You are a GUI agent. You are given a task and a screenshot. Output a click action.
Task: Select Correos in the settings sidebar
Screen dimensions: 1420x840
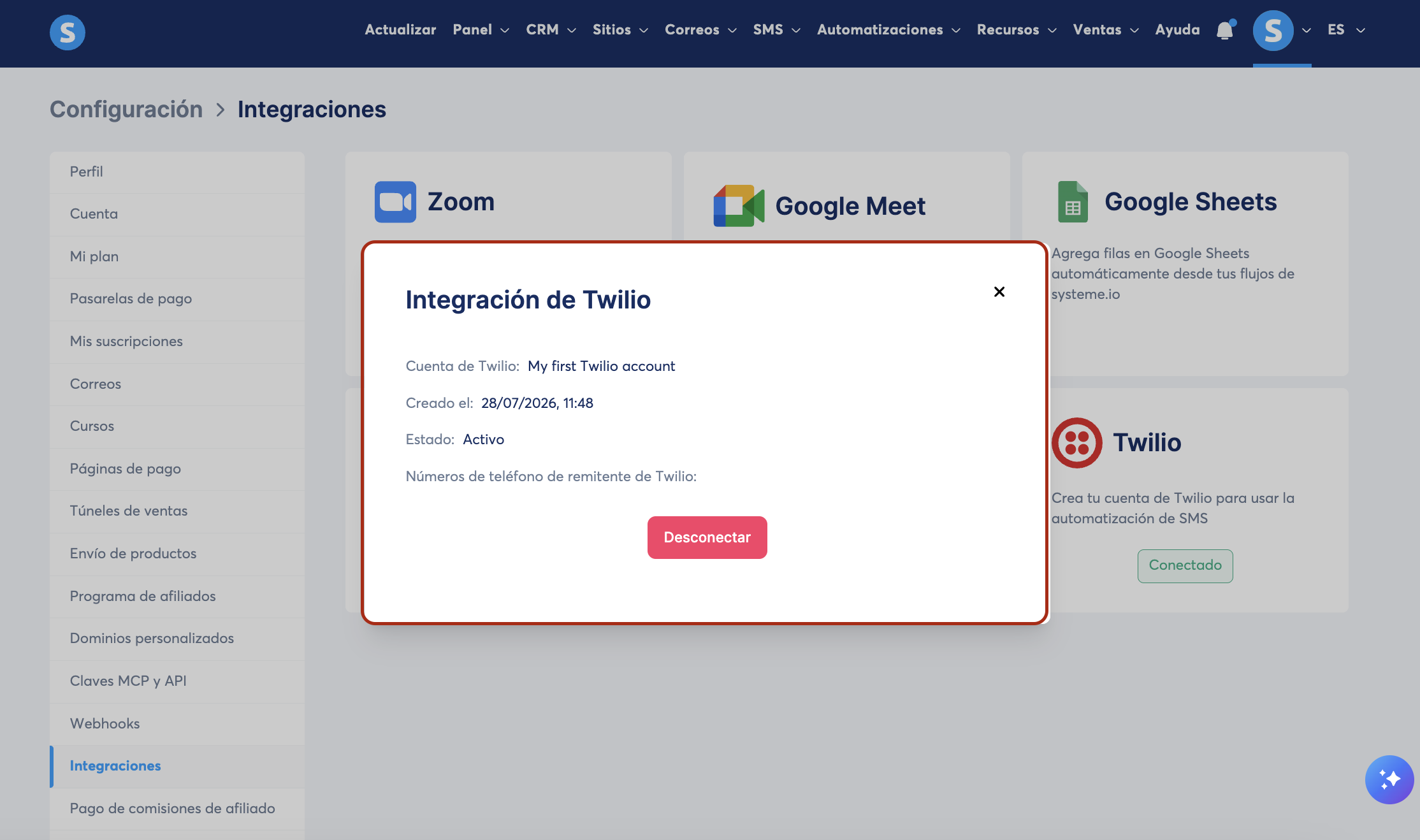point(177,384)
